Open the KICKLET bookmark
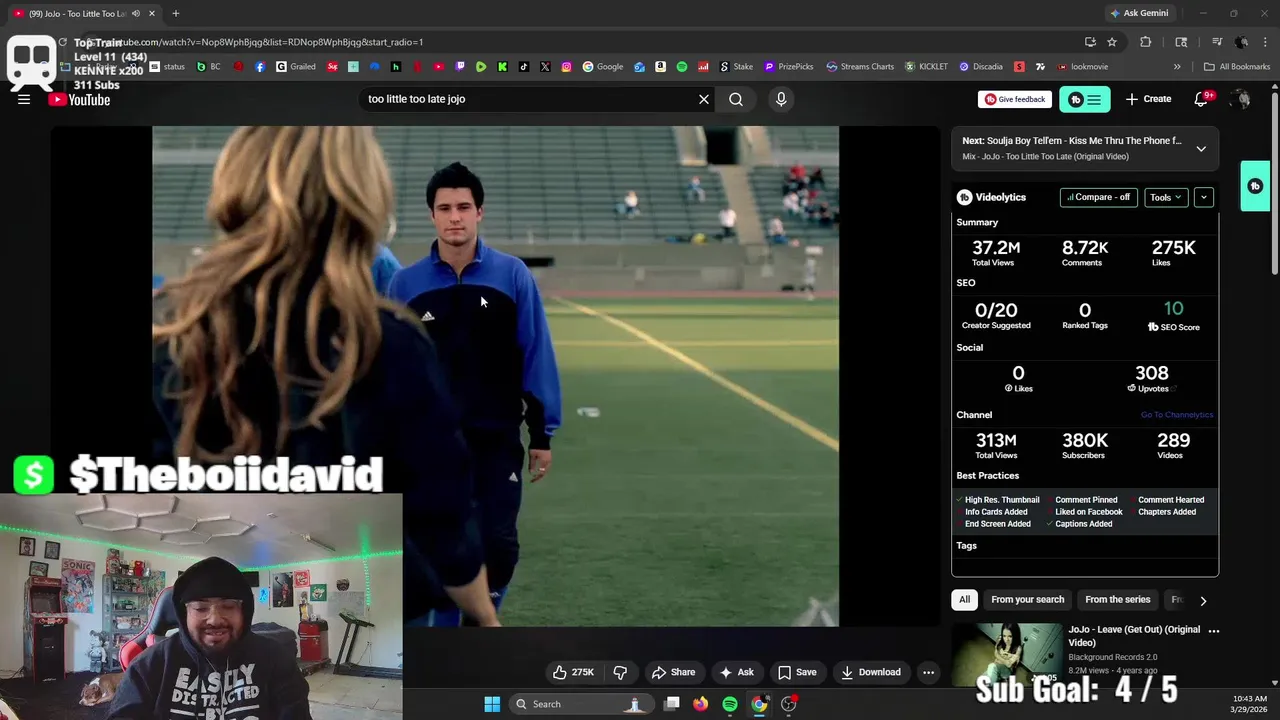Viewport: 1280px width, 720px height. pyautogui.click(x=926, y=67)
